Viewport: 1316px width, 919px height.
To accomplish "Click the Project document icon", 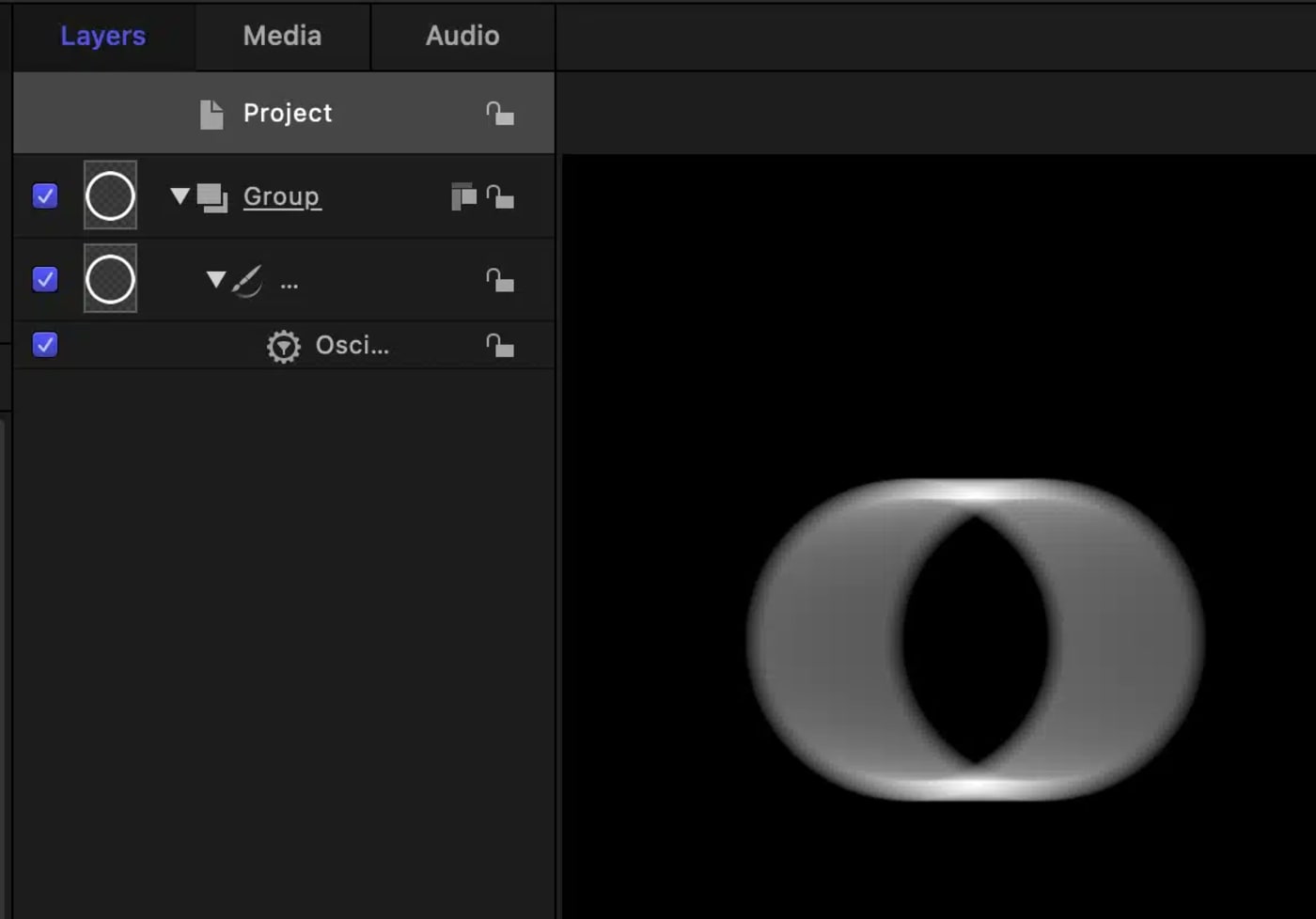I will tap(211, 114).
